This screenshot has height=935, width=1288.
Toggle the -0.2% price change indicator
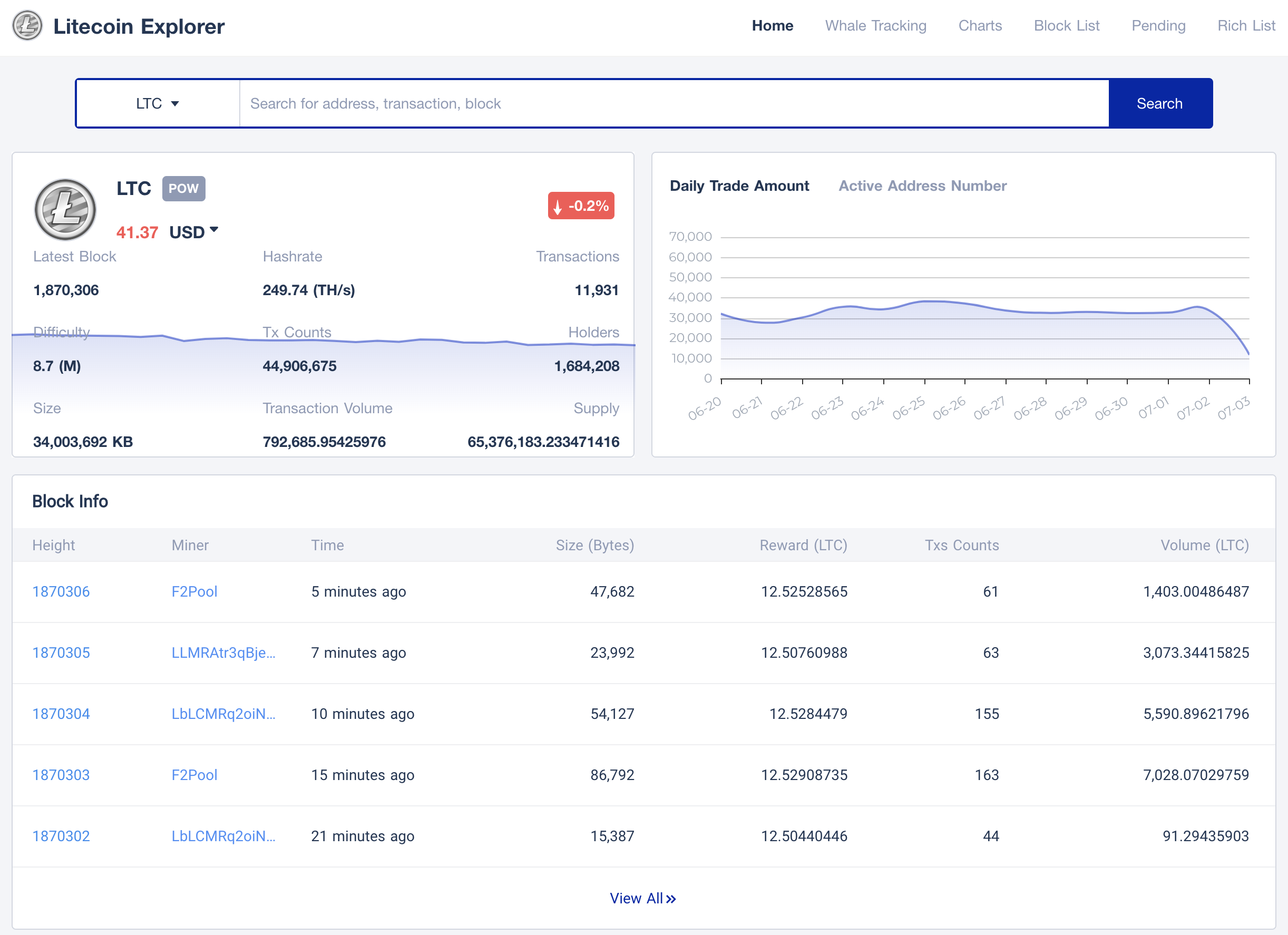tap(580, 207)
